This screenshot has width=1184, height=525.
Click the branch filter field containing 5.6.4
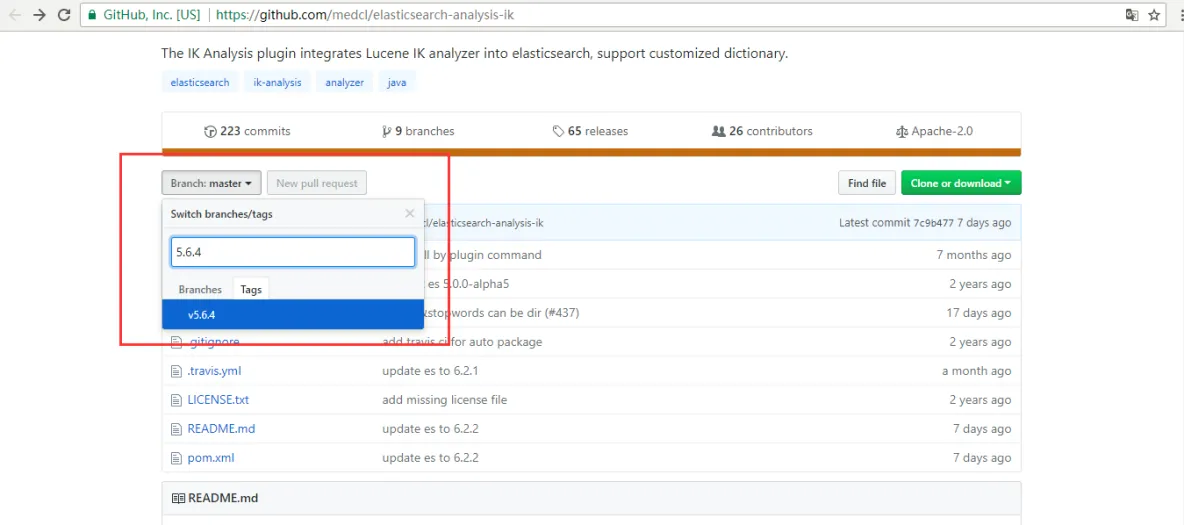pos(293,252)
